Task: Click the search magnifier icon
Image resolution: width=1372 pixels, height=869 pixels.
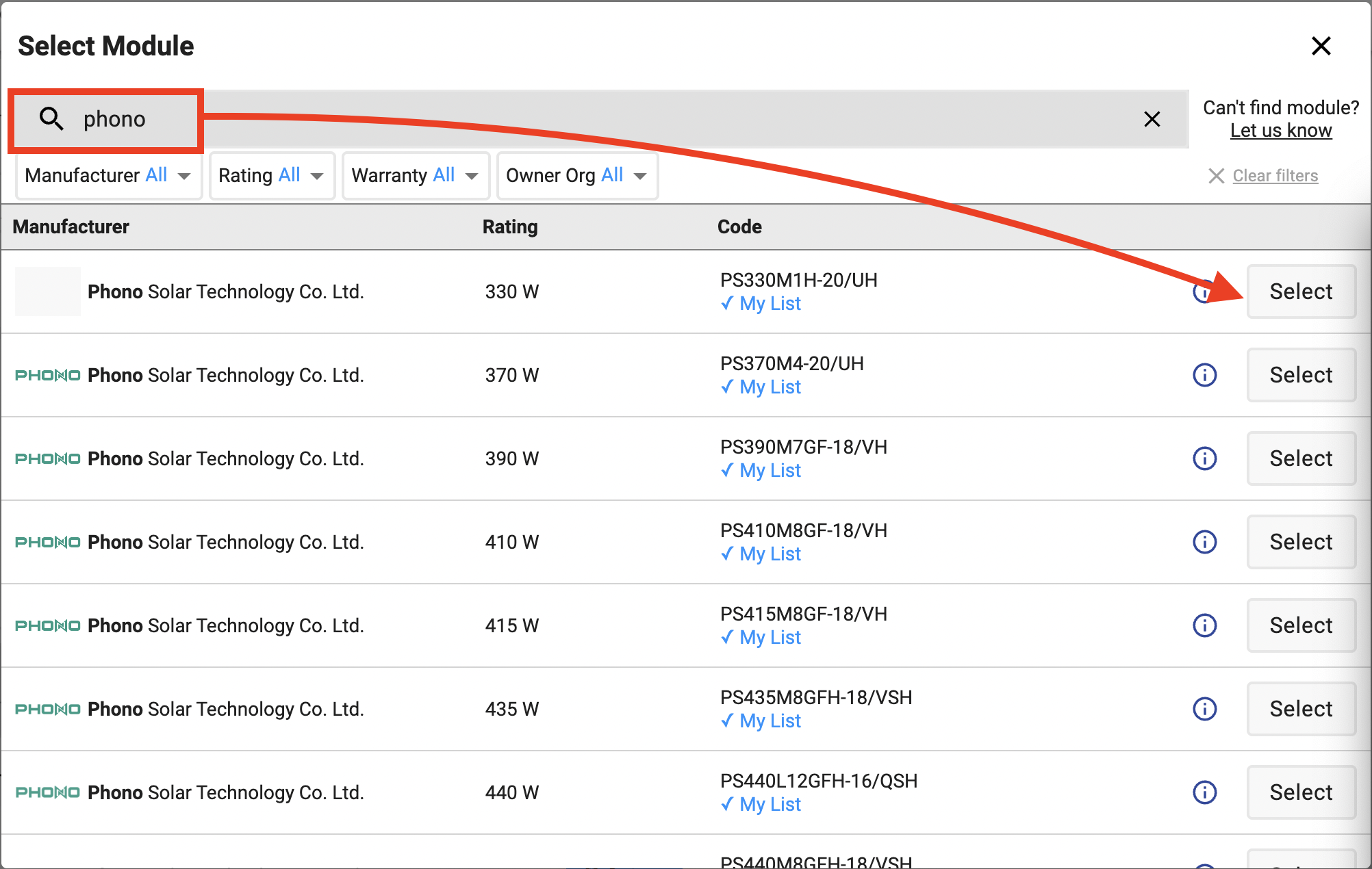Action: click(51, 118)
